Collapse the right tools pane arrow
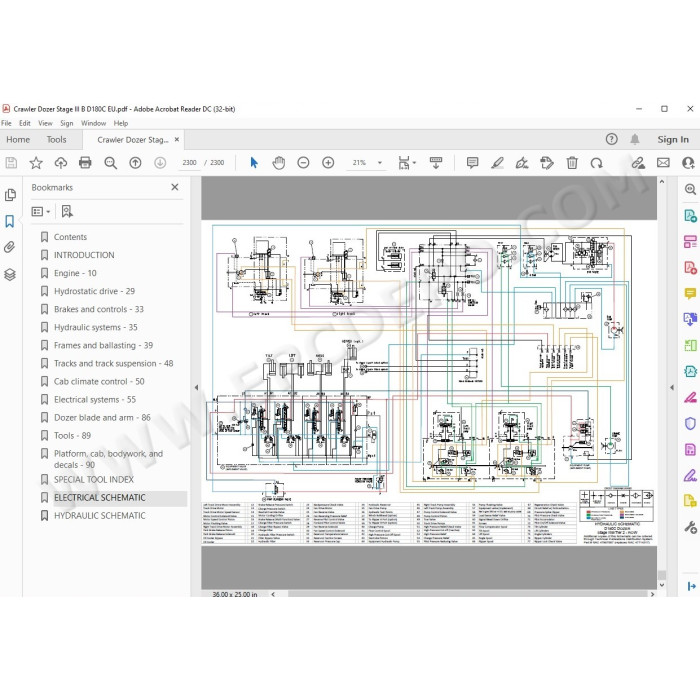The width and height of the screenshot is (700, 700). [672, 388]
